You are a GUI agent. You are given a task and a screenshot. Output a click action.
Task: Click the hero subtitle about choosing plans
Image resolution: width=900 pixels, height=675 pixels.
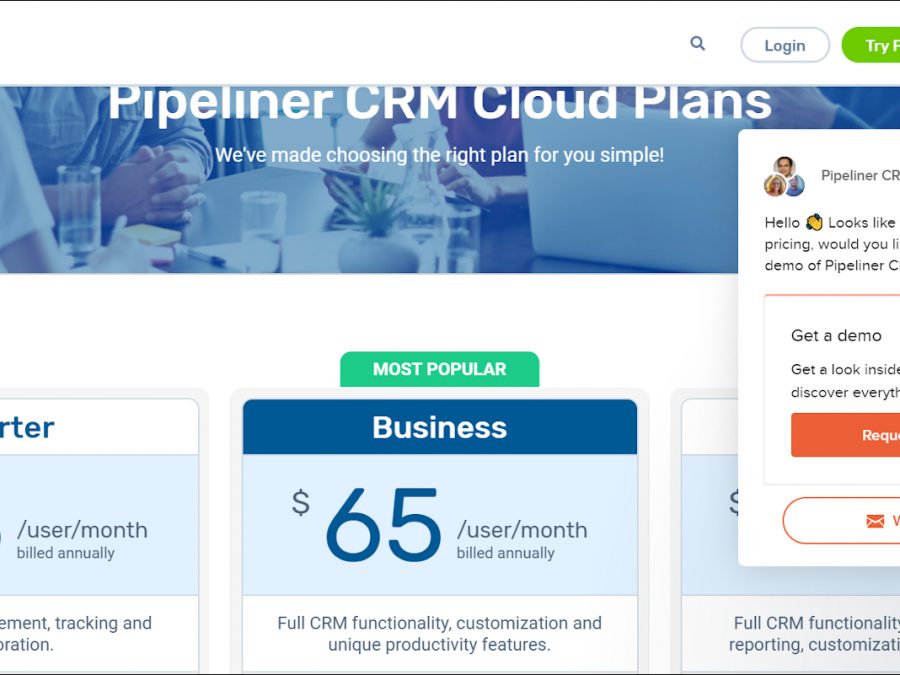tap(439, 155)
